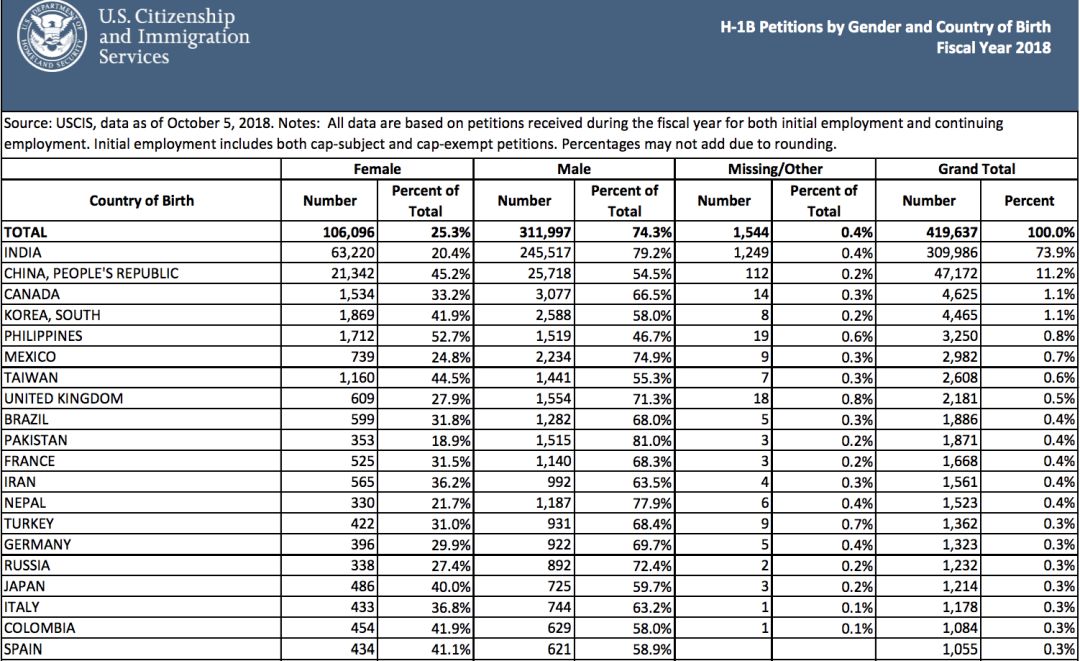Click total missing number 1,544
The width and height of the screenshot is (1080, 661).
click(751, 233)
